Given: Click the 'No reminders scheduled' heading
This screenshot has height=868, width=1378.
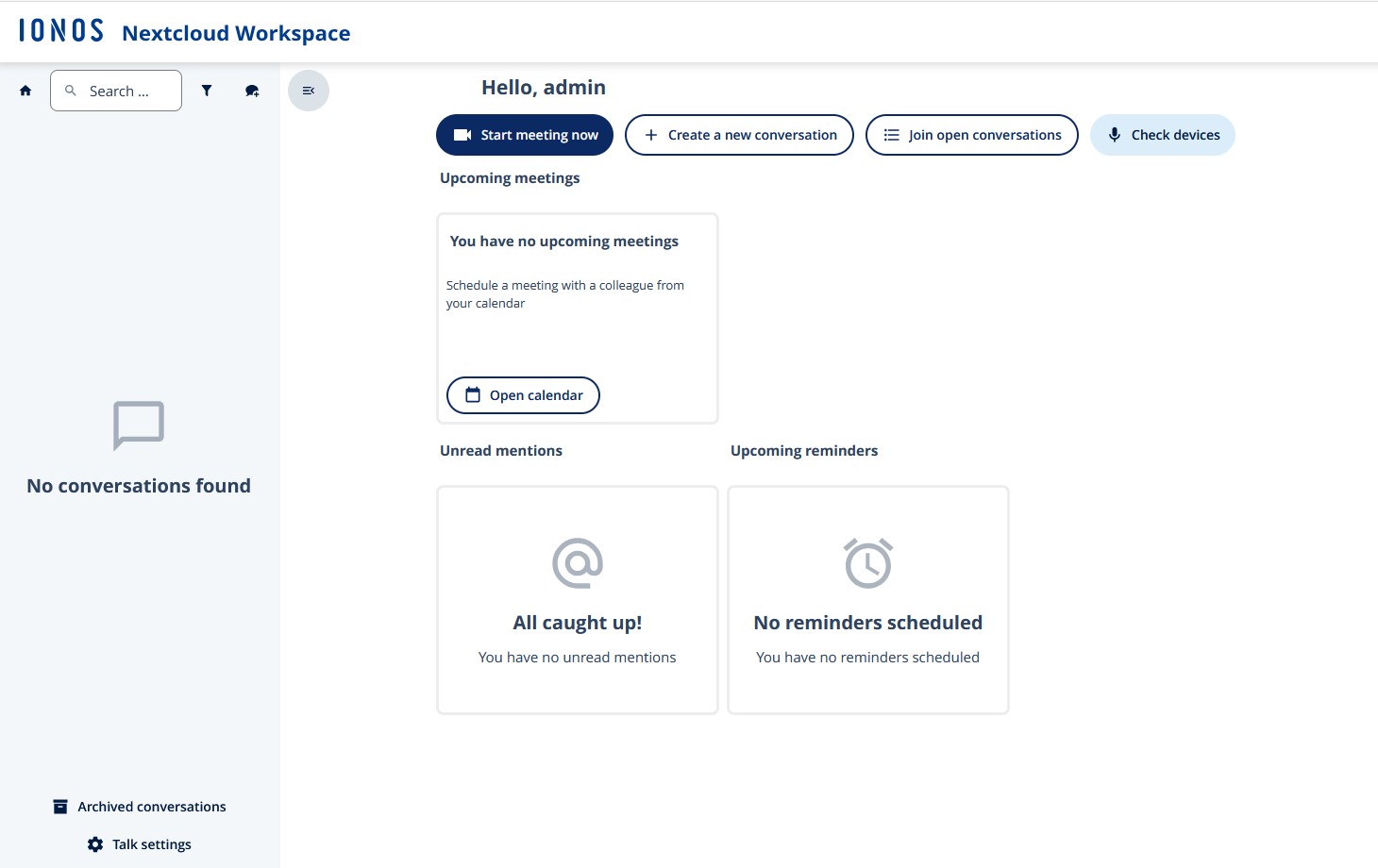Looking at the screenshot, I should tap(867, 623).
